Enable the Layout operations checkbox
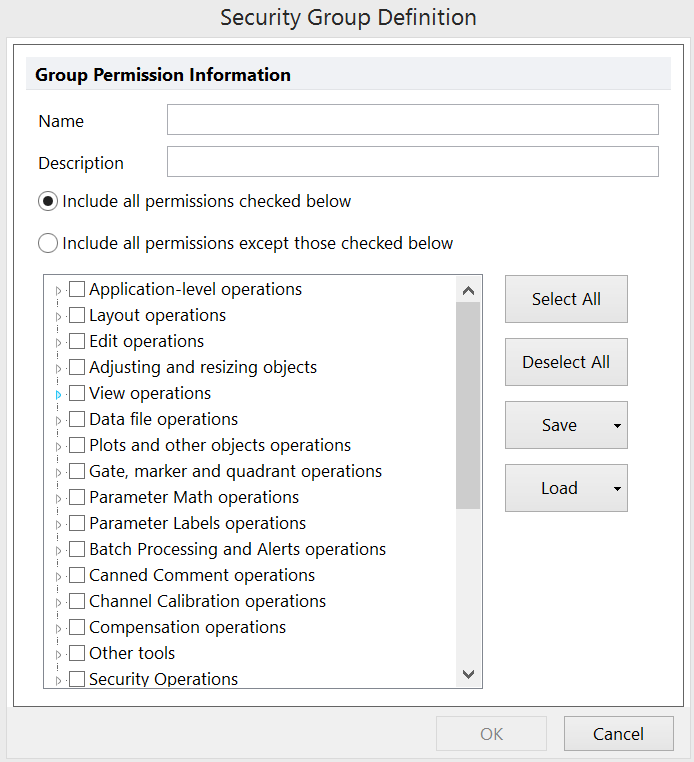694x762 pixels. (77, 316)
